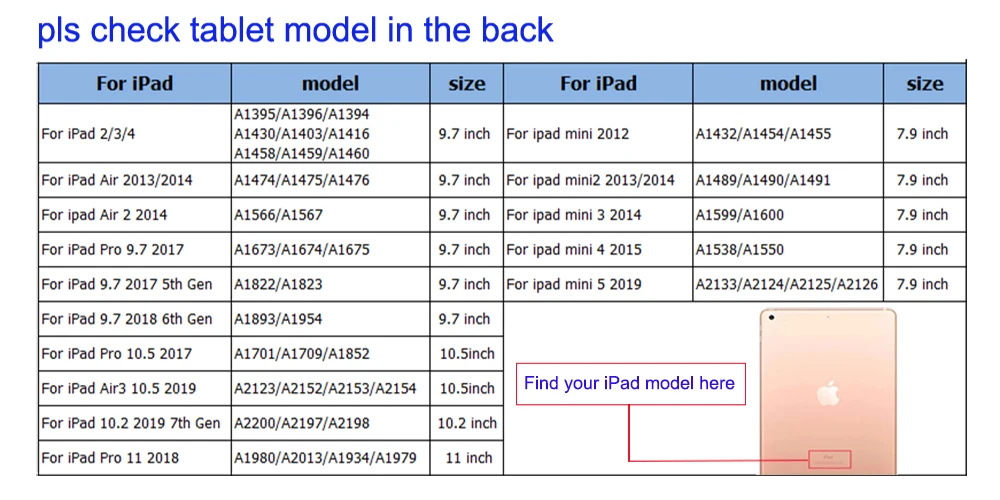Screen dimensions: 1000x500
Task: Click the heading 'pls check tablet model in the back'
Action: tap(295, 29)
